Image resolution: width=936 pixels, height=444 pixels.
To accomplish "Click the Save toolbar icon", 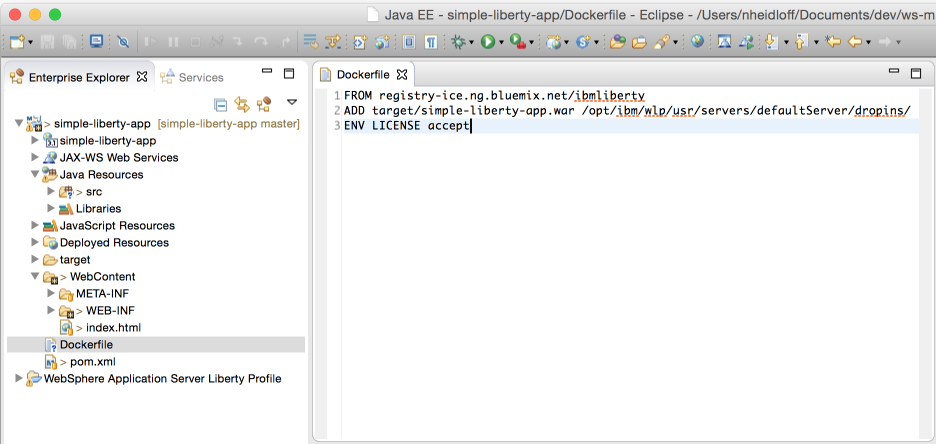I will [x=47, y=42].
